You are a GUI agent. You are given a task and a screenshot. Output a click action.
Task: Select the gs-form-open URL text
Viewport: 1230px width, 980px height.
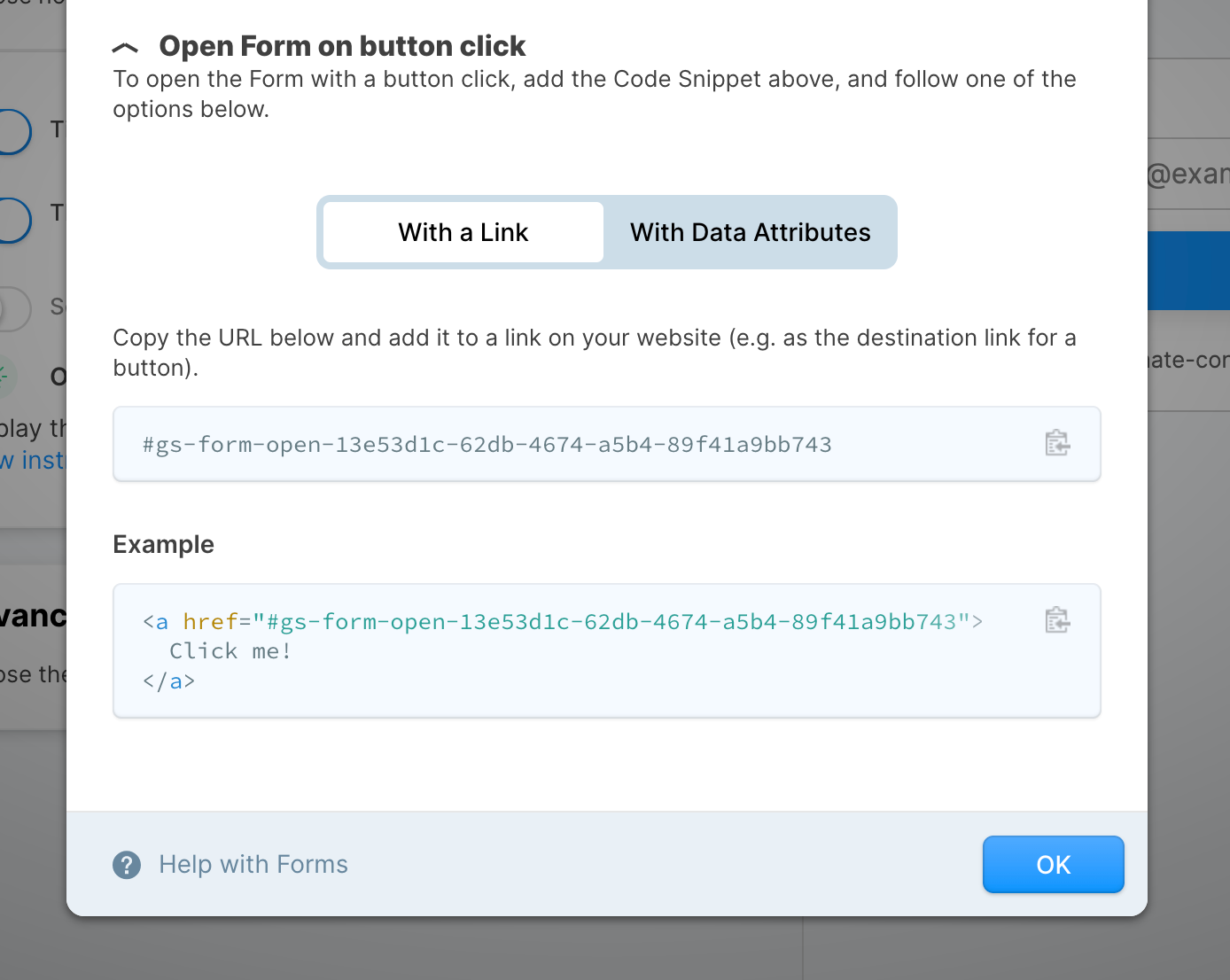[487, 444]
